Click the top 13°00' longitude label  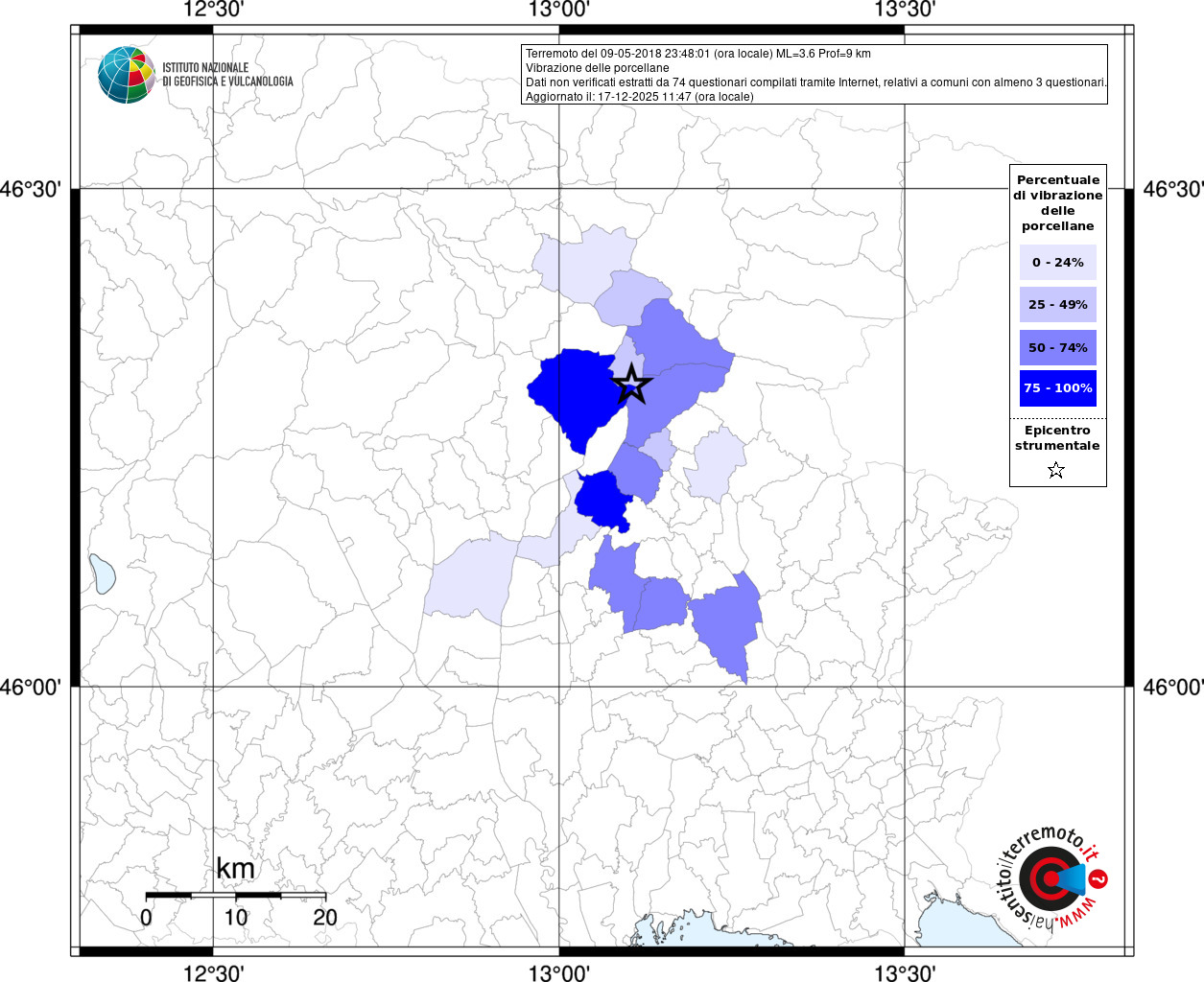pyautogui.click(x=559, y=11)
